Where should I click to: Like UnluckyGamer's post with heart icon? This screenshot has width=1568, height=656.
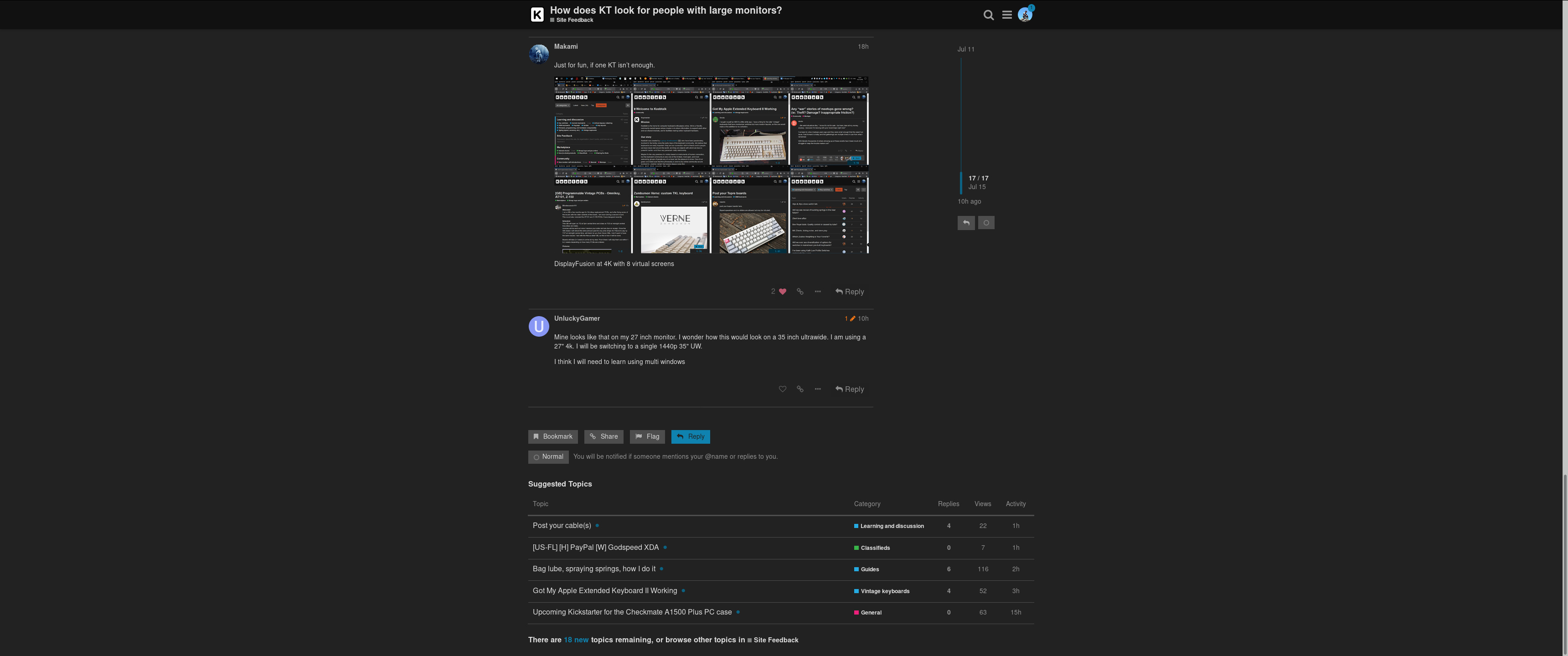[x=782, y=389]
